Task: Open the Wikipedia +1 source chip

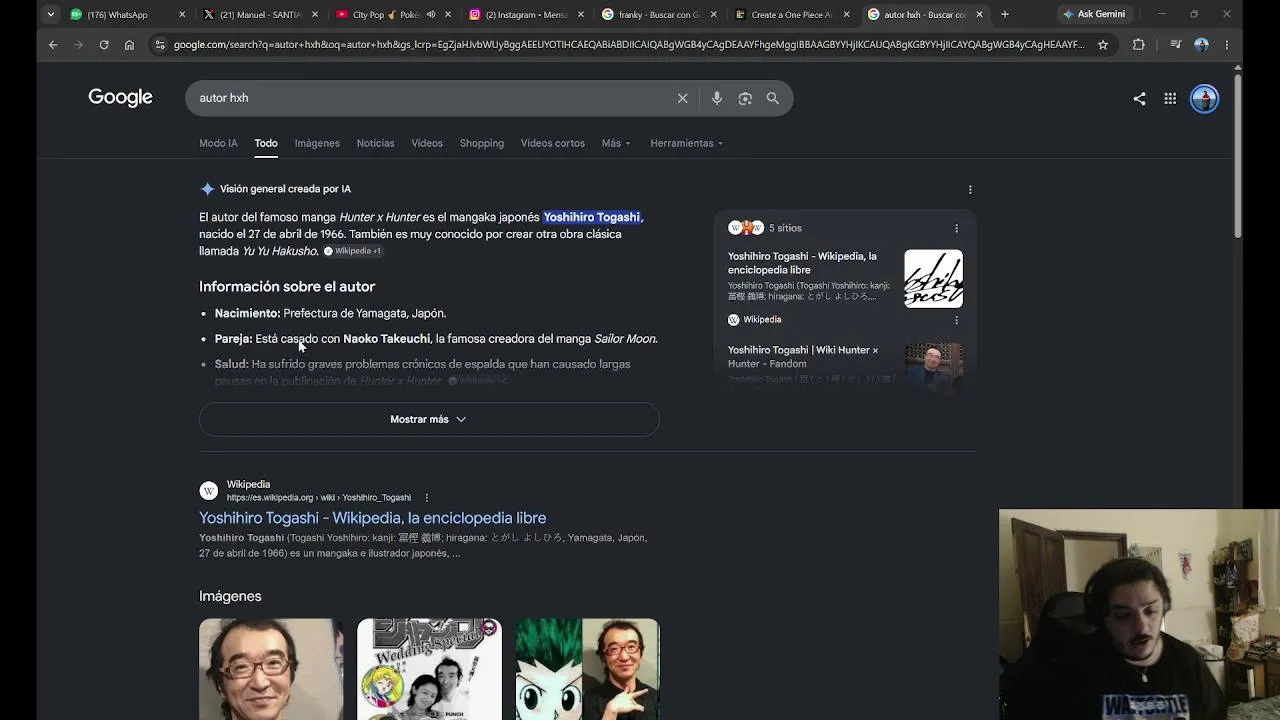Action: coord(352,251)
